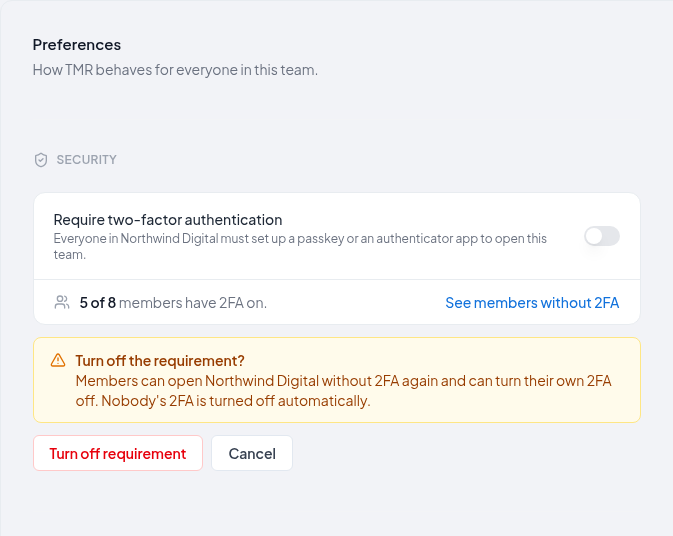Click the members people icon
Viewport: 673px width, 536px height.
62,302
